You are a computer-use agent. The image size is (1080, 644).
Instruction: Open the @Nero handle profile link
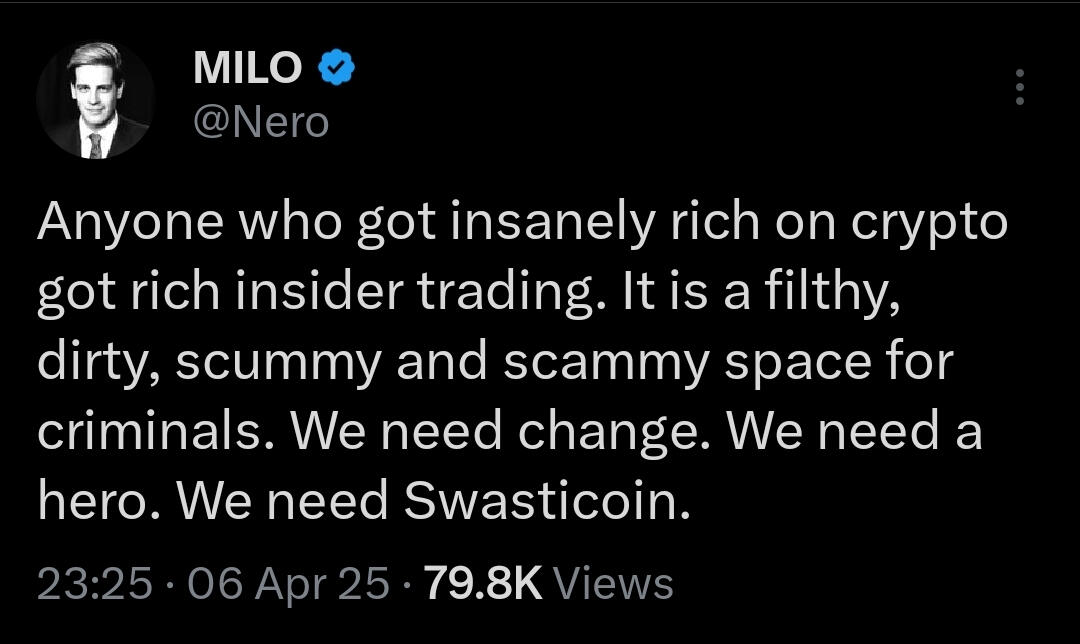pyautogui.click(x=259, y=122)
